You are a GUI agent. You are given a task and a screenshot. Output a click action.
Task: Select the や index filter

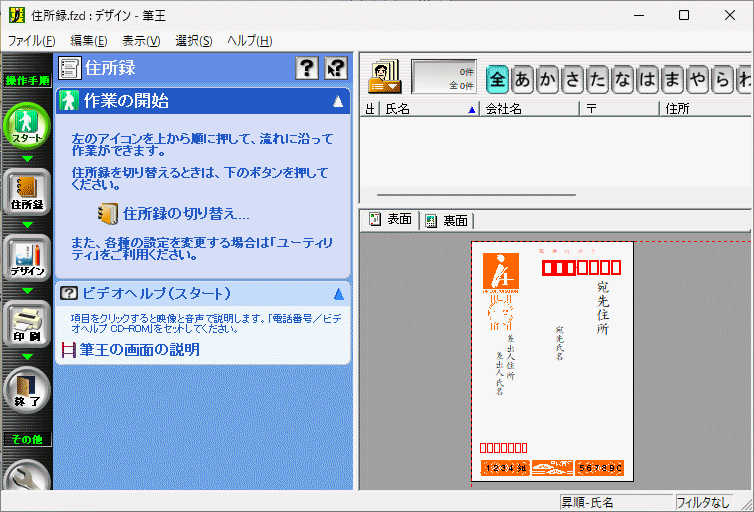coord(698,79)
